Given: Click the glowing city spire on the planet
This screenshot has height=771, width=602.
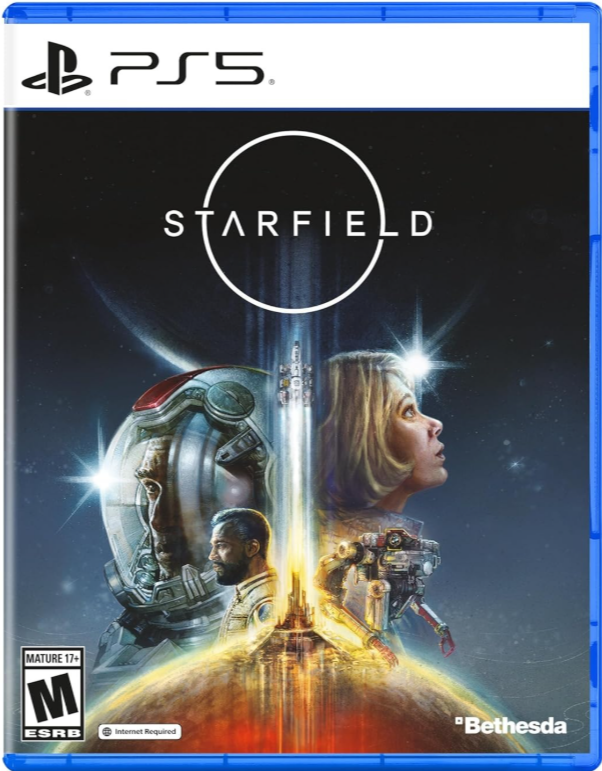Looking at the screenshot, I should (295, 605).
